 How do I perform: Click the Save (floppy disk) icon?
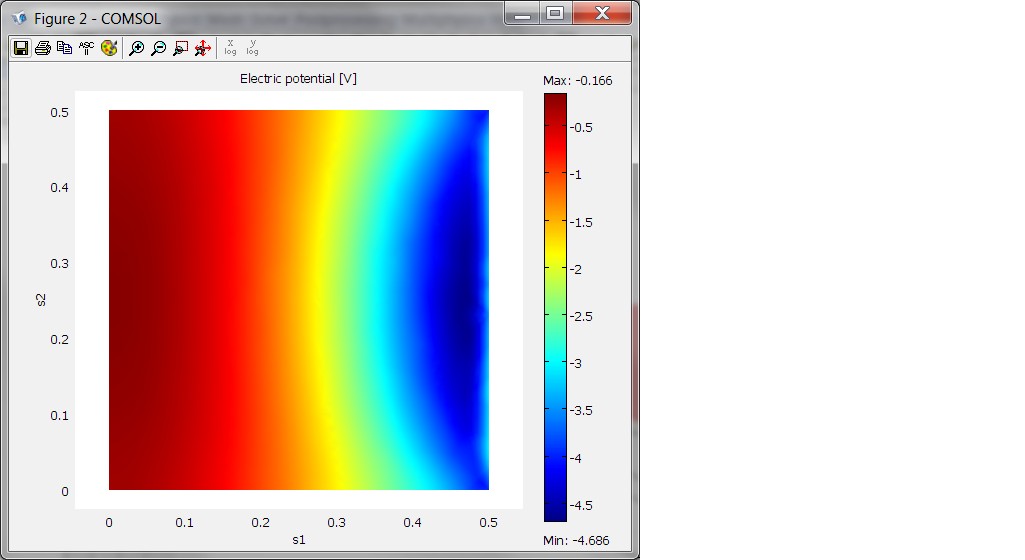point(21,48)
